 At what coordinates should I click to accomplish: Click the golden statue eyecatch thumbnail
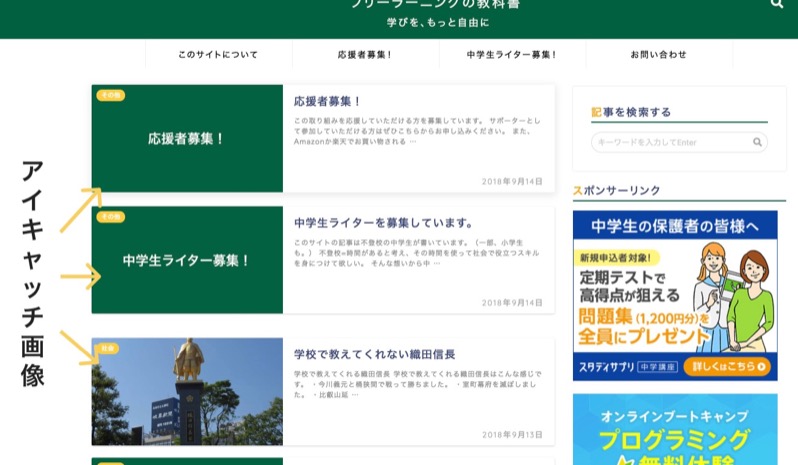point(187,392)
